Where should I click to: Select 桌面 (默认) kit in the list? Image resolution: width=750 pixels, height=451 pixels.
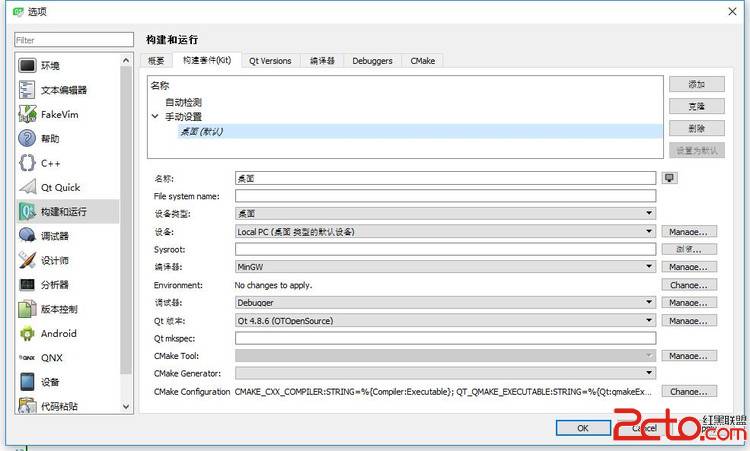pyautogui.click(x=419, y=132)
